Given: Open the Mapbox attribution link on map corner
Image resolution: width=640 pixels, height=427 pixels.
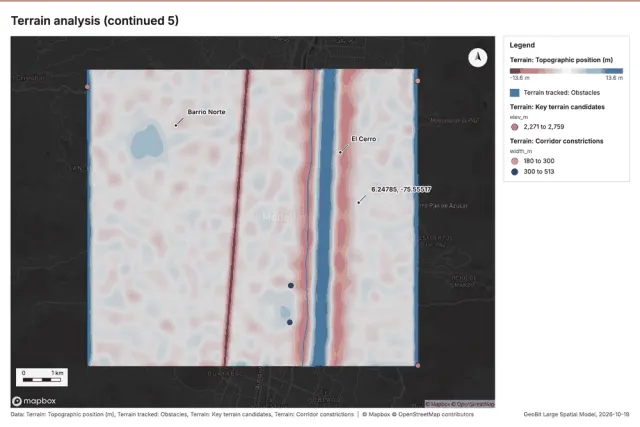Looking at the screenshot, I should tap(439, 404).
